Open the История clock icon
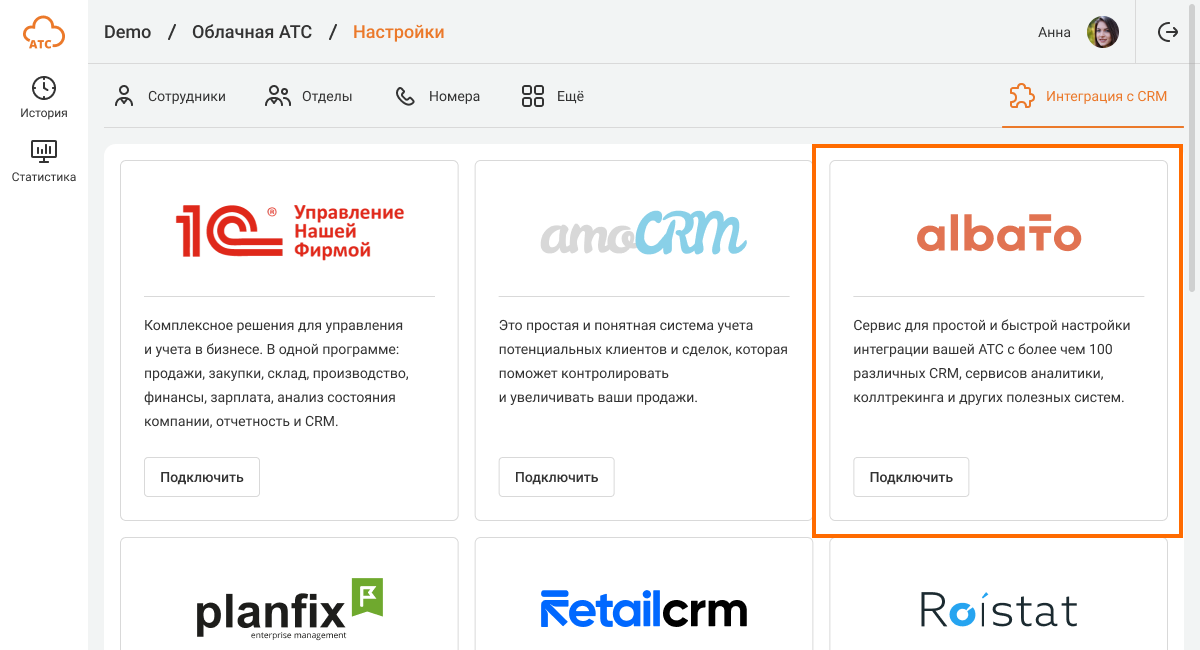Screen dimensions: 1200x650 (x=44, y=88)
